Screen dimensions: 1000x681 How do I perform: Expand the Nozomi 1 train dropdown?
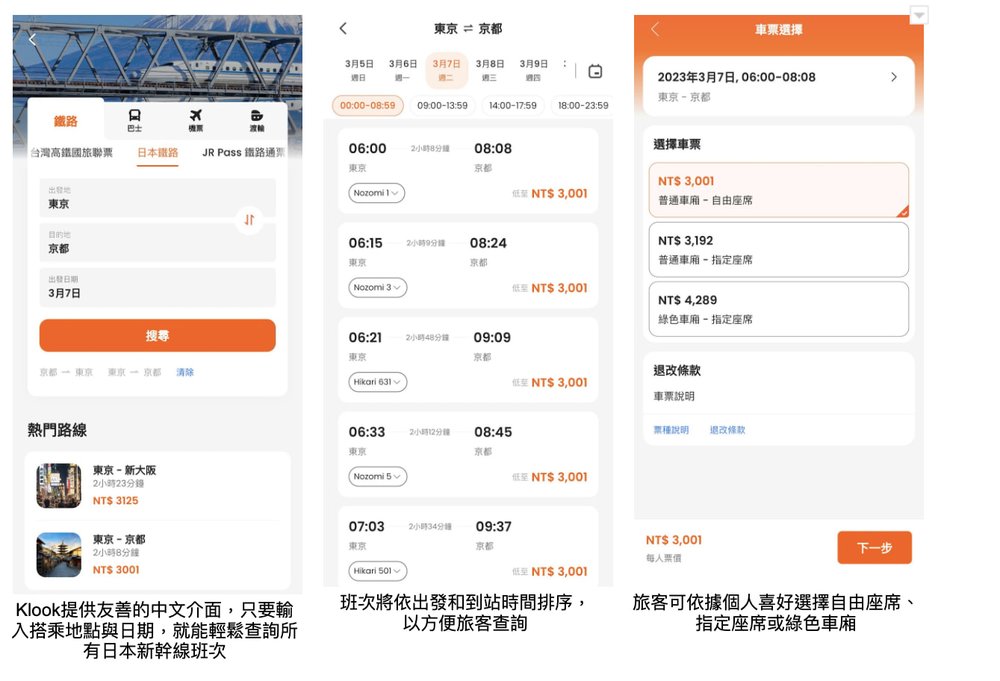point(376,193)
